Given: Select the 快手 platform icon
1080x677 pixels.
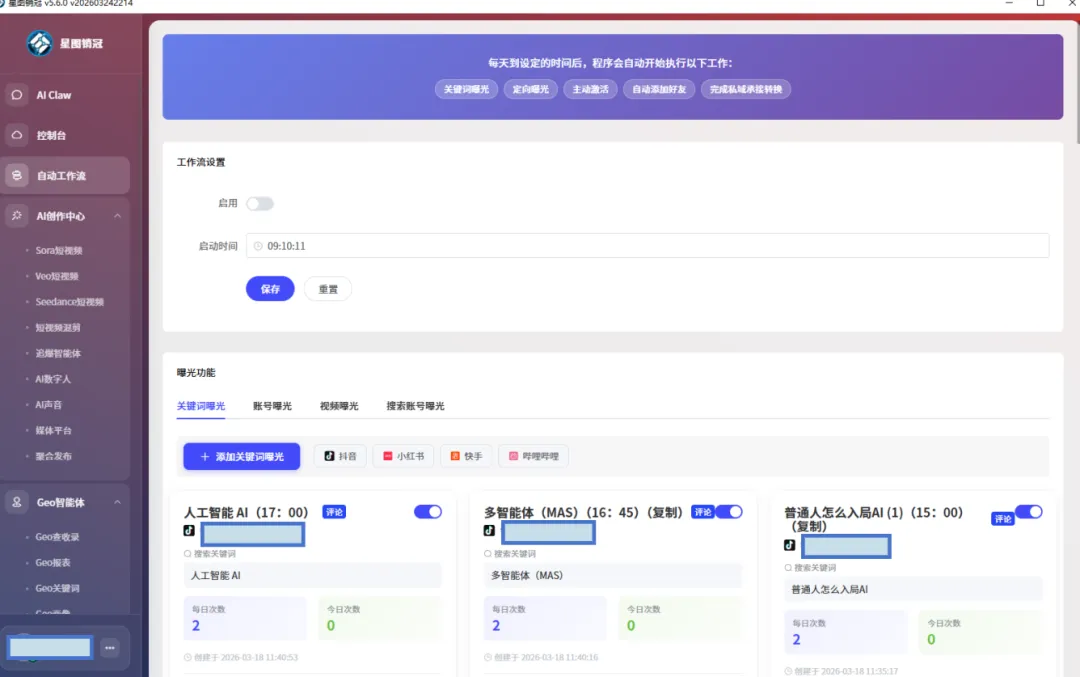Looking at the screenshot, I should [466, 456].
